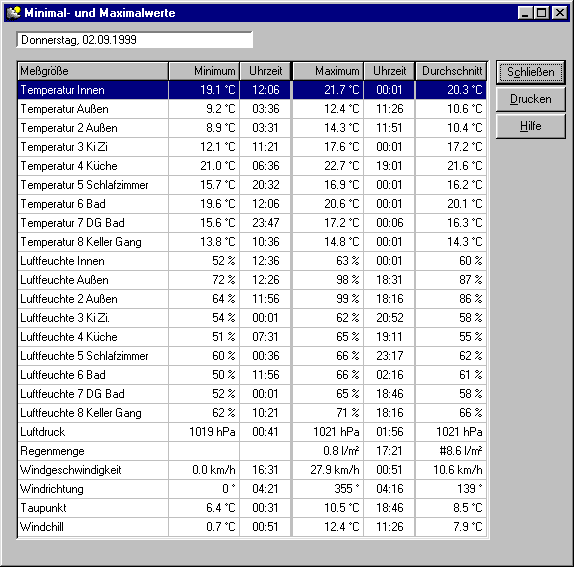Click the 1019 hPa minimum pressure cell

[x=204, y=433]
